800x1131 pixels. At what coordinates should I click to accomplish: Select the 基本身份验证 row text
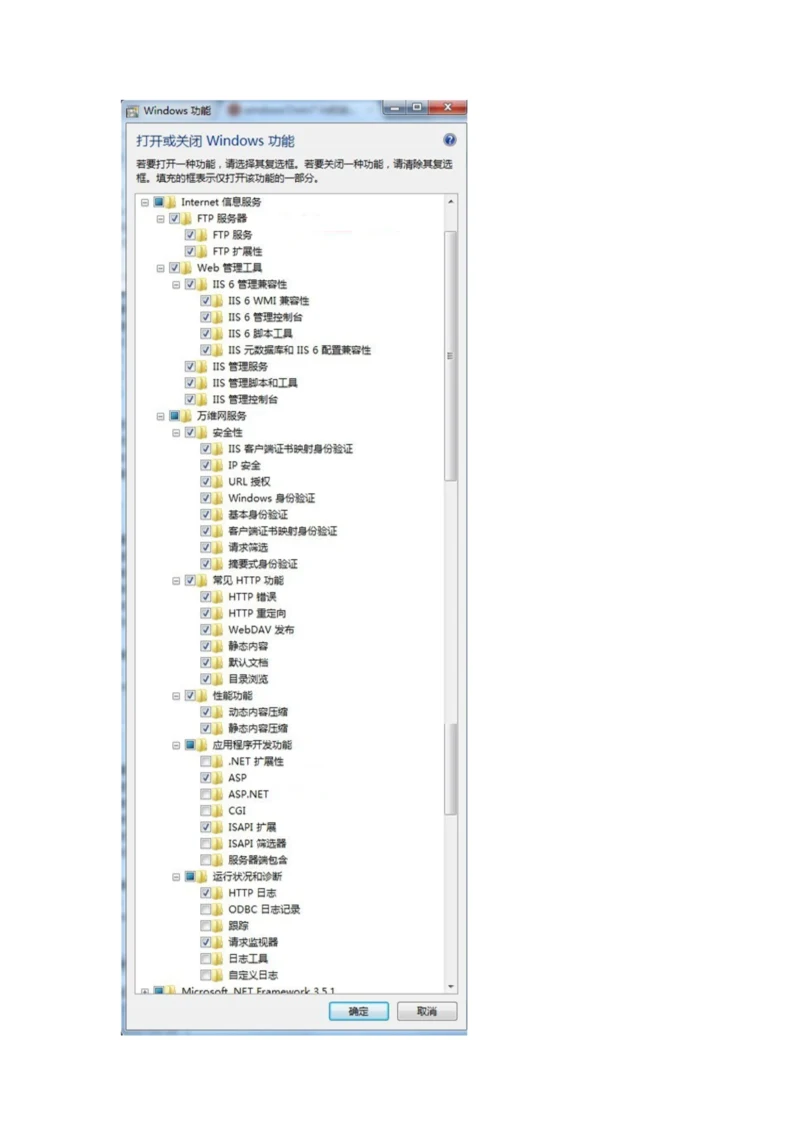point(258,514)
